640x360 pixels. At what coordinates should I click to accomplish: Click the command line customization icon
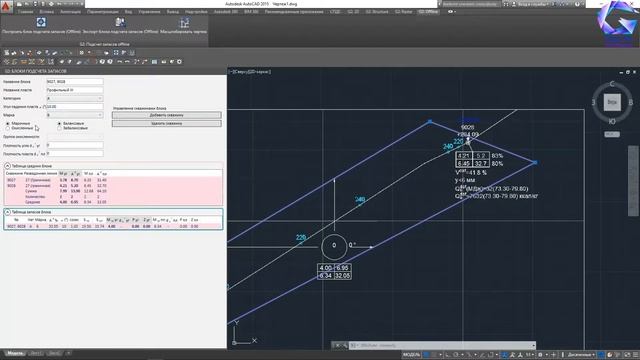344,345
